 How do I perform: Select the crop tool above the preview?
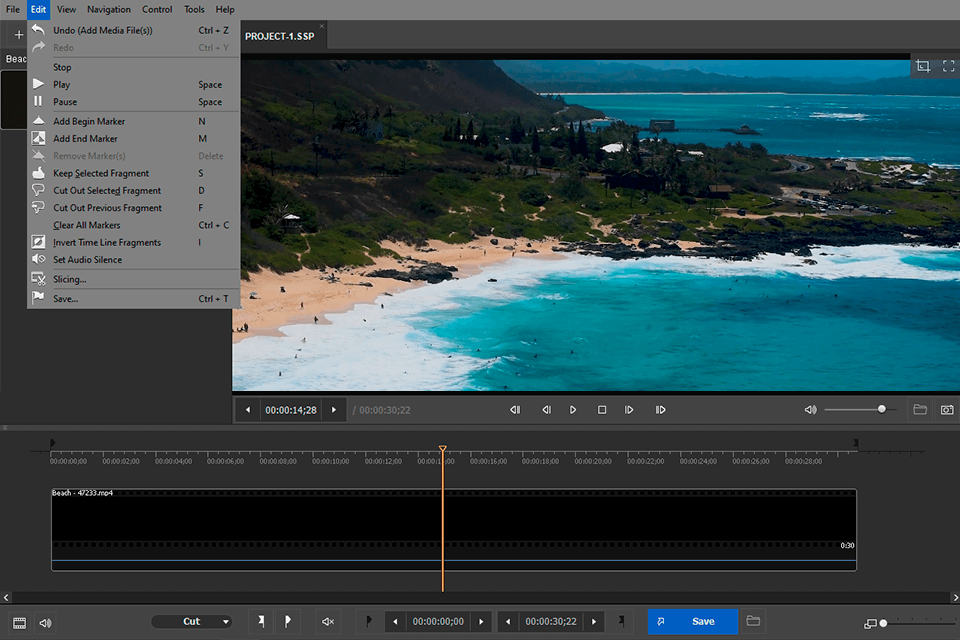[924, 66]
